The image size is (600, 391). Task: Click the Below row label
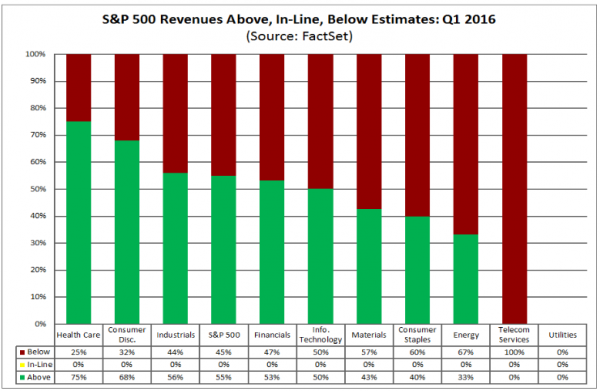(x=39, y=352)
